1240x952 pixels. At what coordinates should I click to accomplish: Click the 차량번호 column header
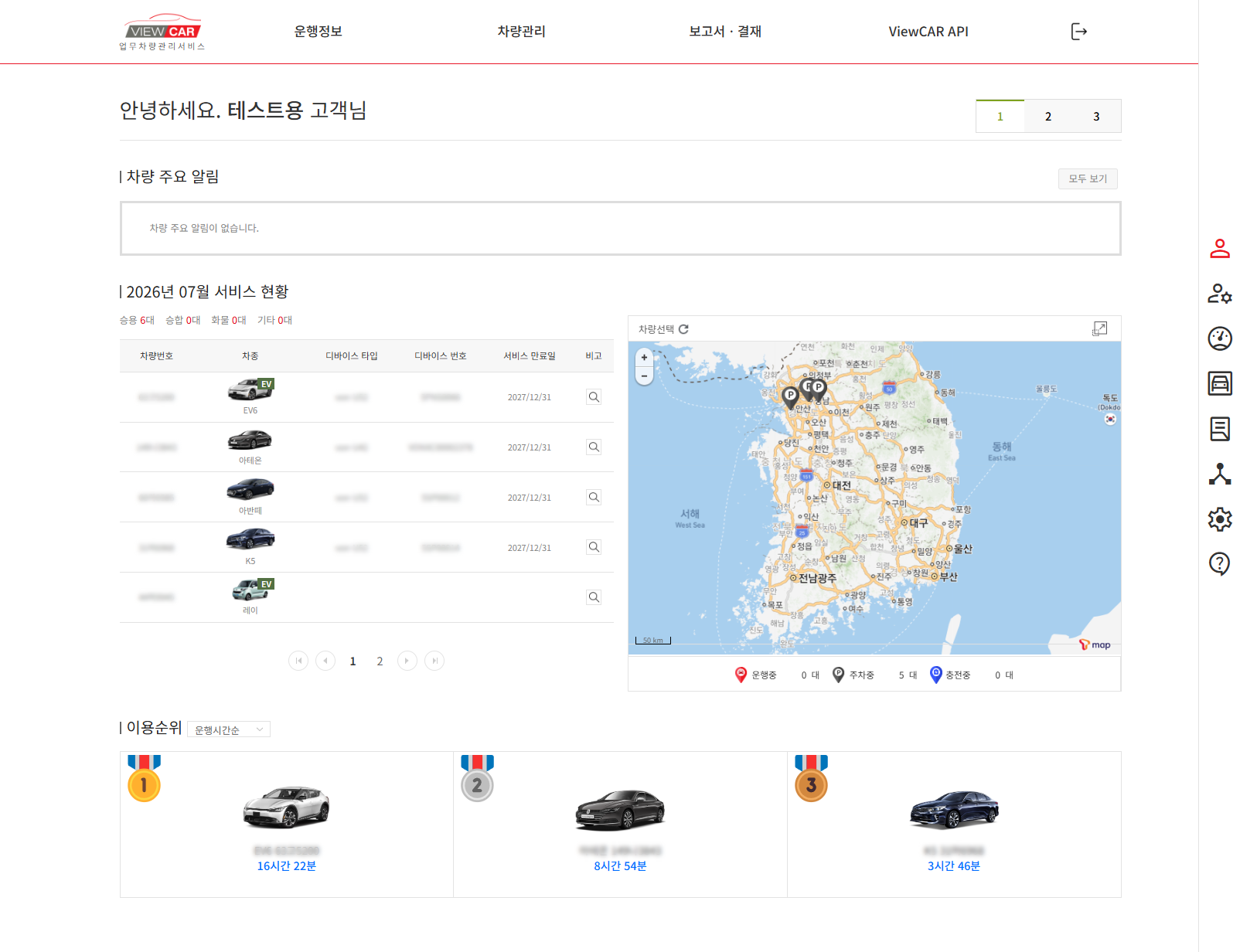point(156,356)
